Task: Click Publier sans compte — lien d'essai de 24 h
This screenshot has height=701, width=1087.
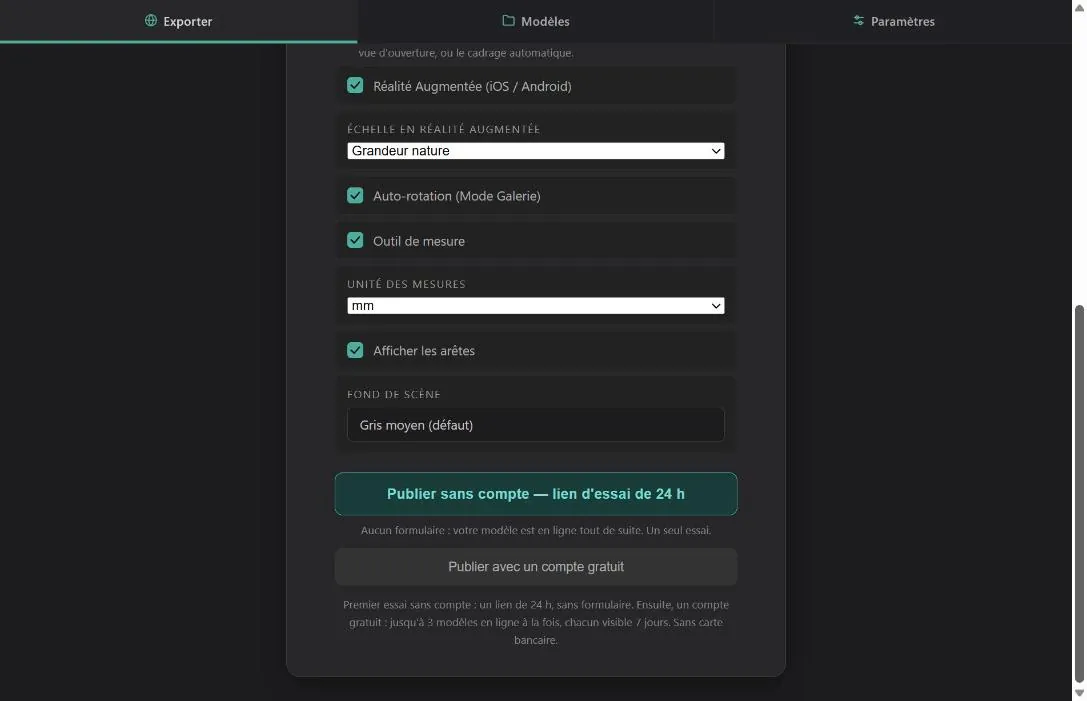Action: tap(536, 494)
